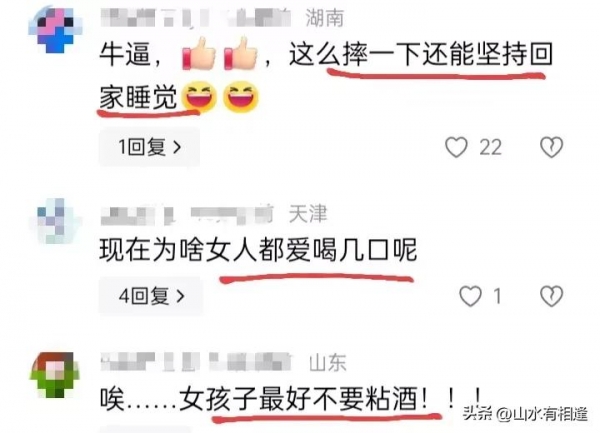The width and height of the screenshot is (600, 433).
Task: Tap the 湖南 location label
Action: tap(324, 18)
